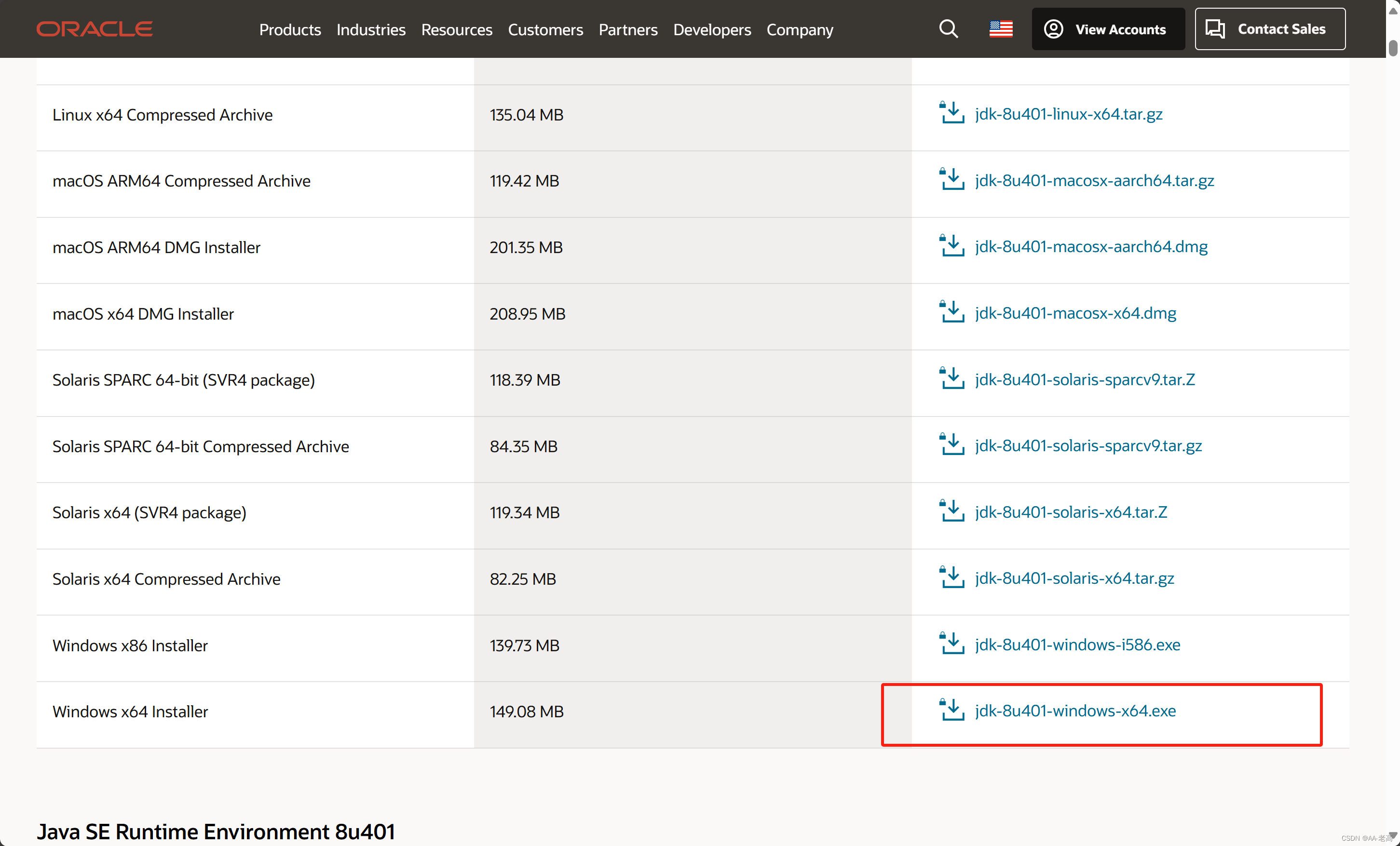Click the Contact Sales button
The width and height of the screenshot is (1400, 846).
[1270, 29]
